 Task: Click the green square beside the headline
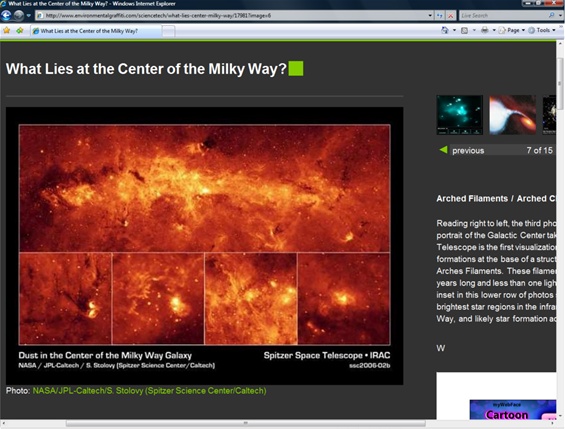click(x=296, y=68)
